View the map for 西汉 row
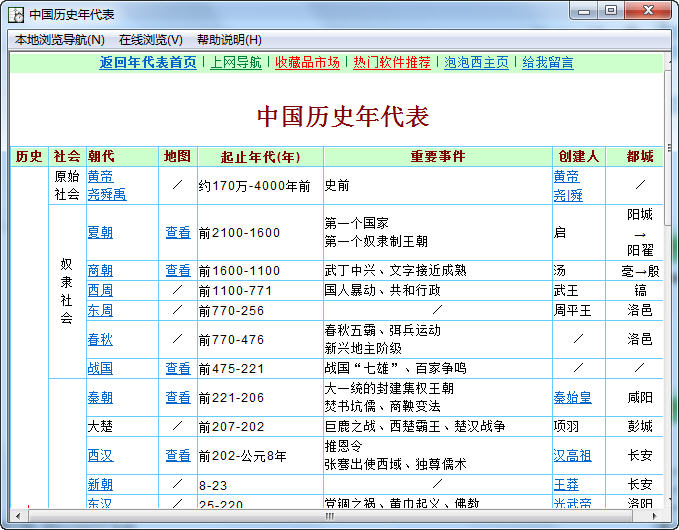The image size is (679, 530). pyautogui.click(x=178, y=456)
